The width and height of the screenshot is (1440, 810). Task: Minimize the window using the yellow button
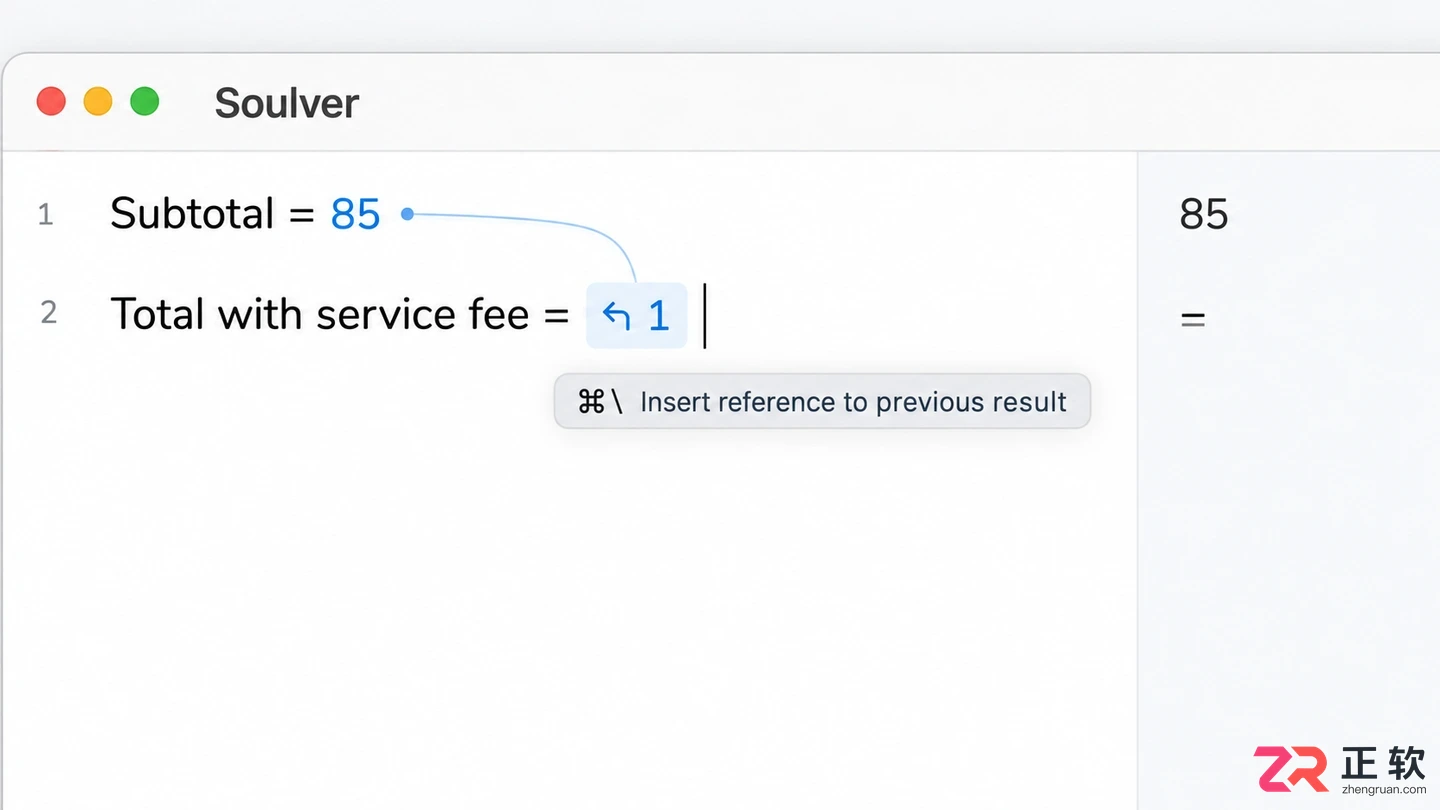click(98, 101)
